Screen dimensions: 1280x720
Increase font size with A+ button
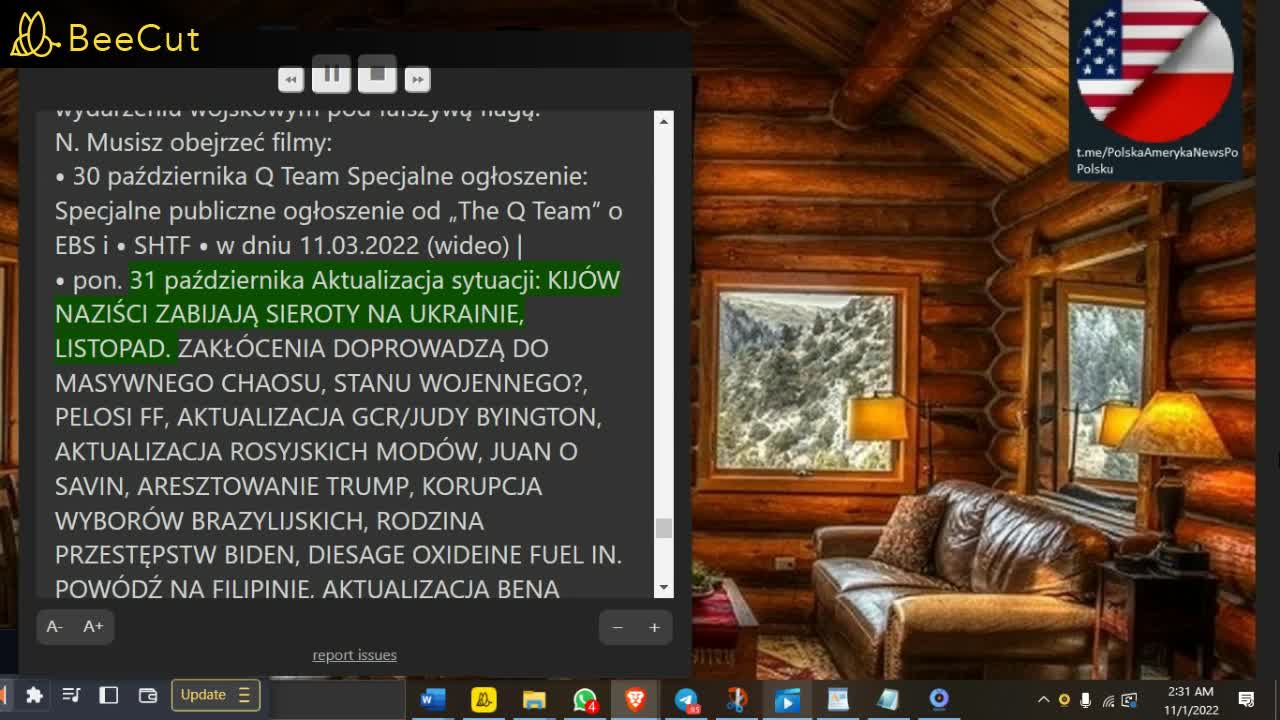(x=93, y=626)
